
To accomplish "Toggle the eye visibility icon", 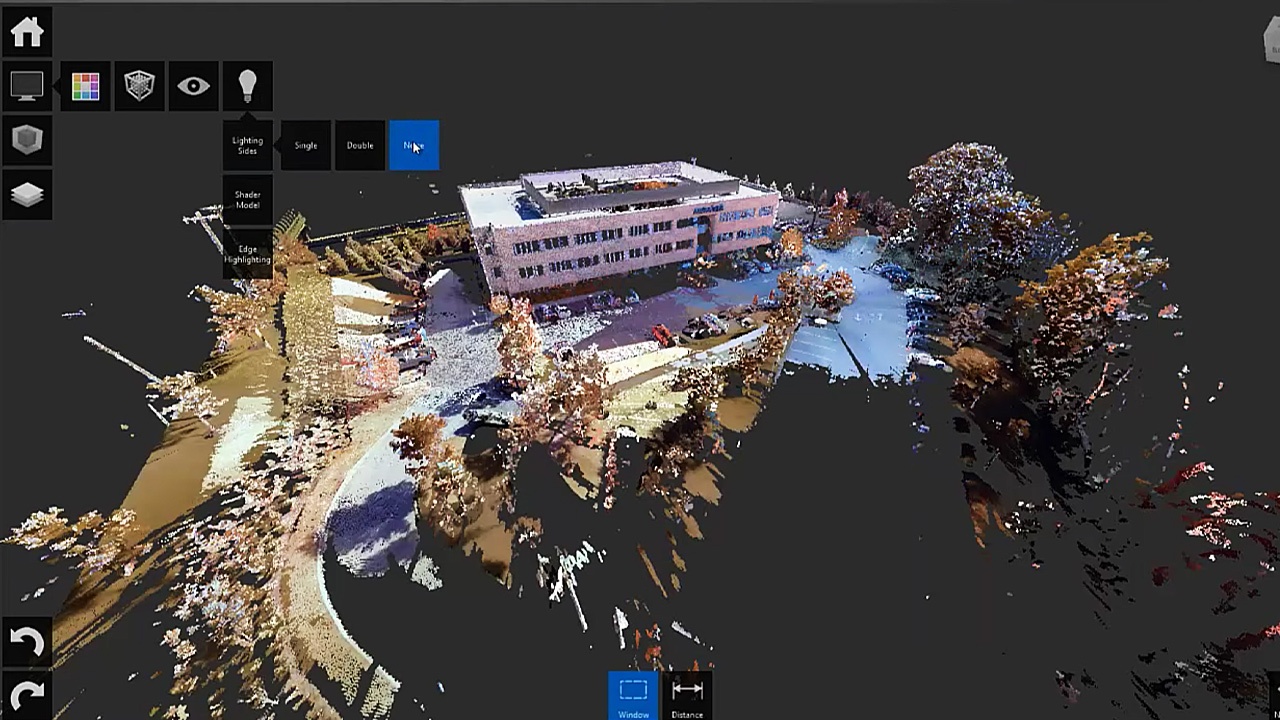I will (x=193, y=86).
